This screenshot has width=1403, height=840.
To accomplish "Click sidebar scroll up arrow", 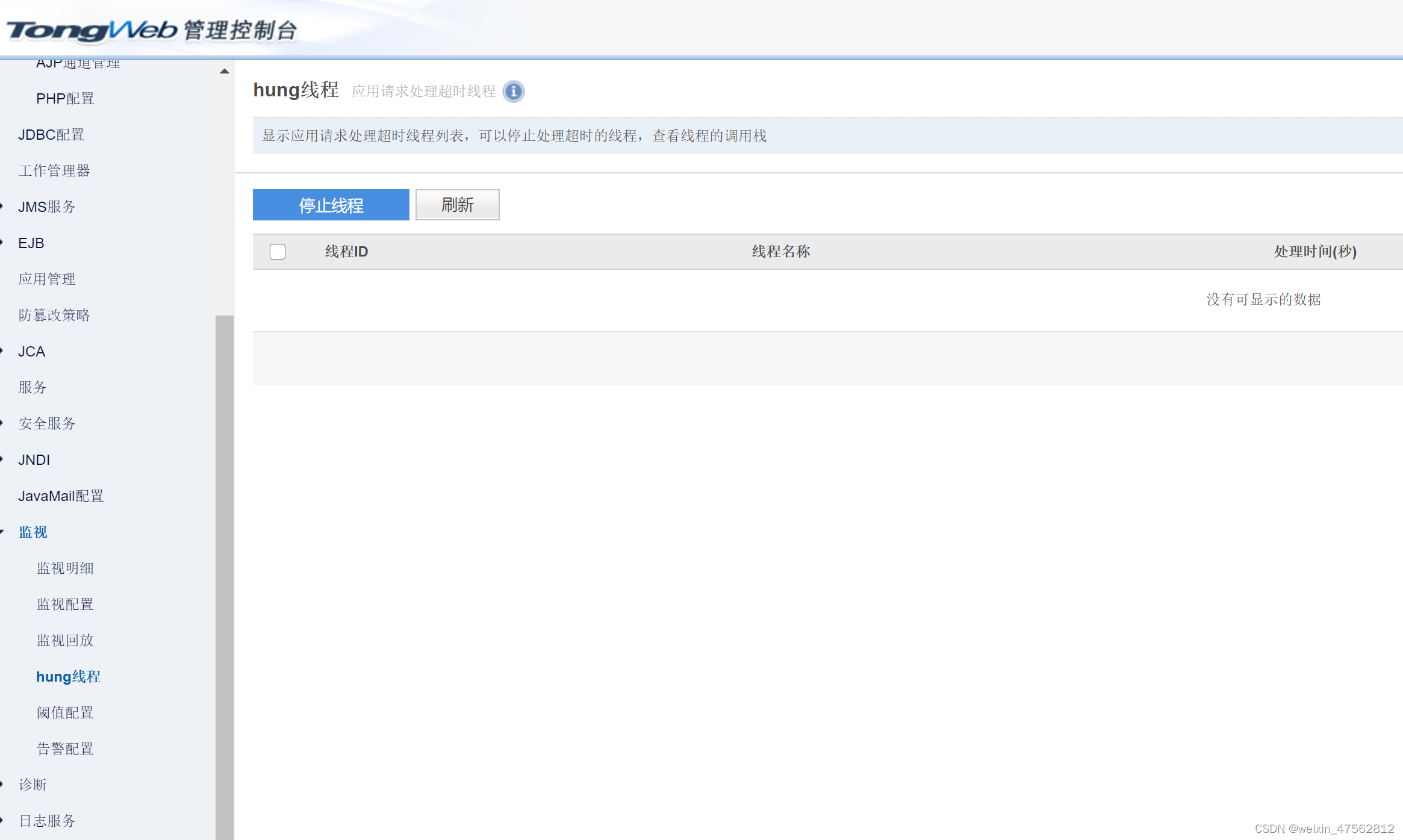I will (225, 71).
